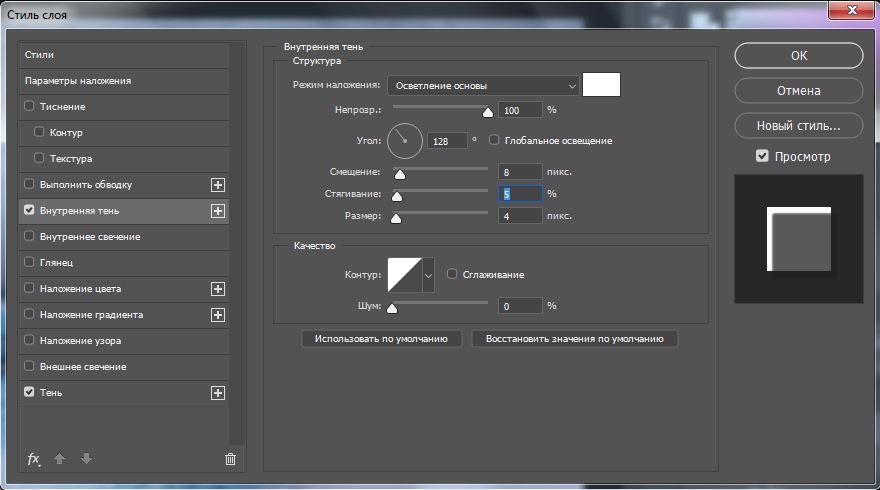The width and height of the screenshot is (880, 490).
Task: Enable Глобальное освещение checkbox
Action: pyautogui.click(x=494, y=140)
